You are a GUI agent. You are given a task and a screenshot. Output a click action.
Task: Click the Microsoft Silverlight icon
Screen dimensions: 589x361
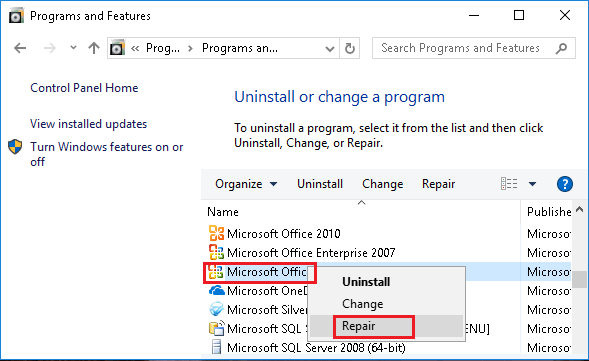click(216, 310)
